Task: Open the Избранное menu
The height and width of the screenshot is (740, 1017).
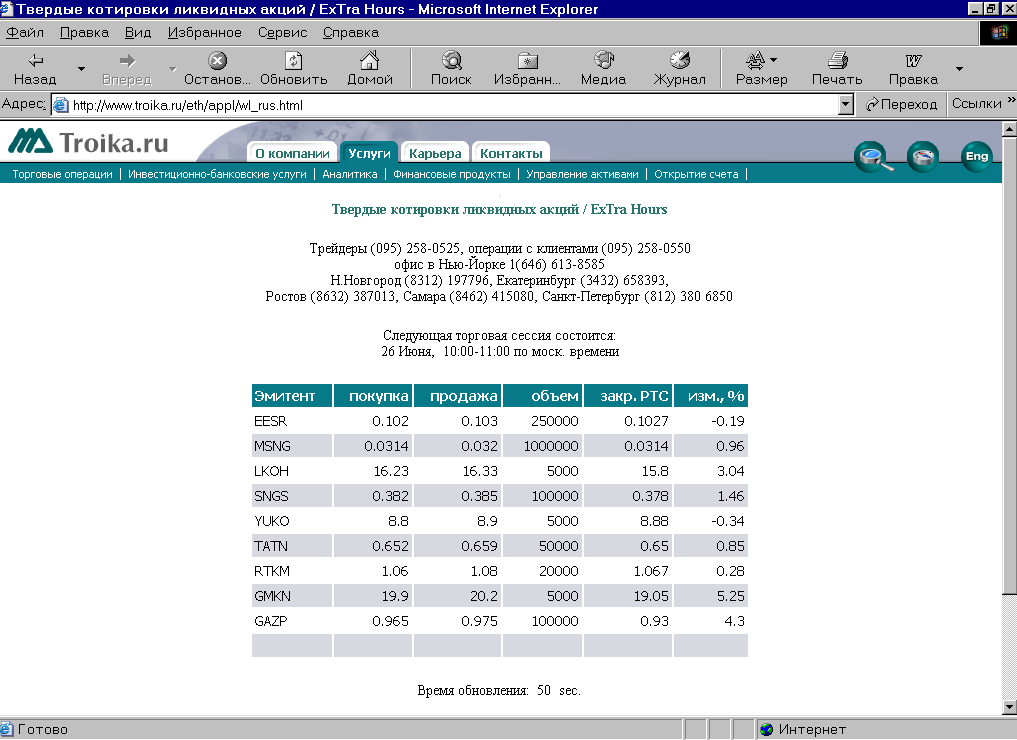Action: click(x=204, y=32)
